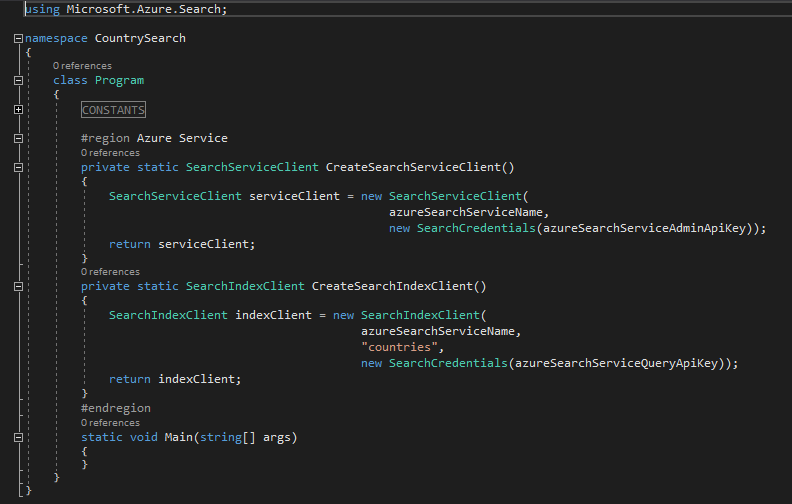
Task: Expand the collapsed CONSTANTS region
Action: click(x=18, y=110)
